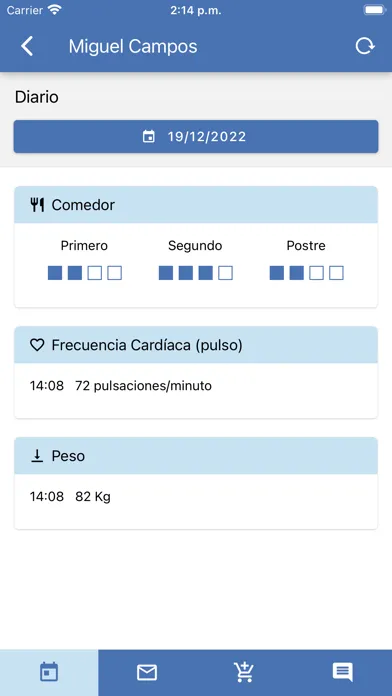Image resolution: width=392 pixels, height=696 pixels.
Task: Click the small calendar icon in date button
Action: [x=149, y=137]
